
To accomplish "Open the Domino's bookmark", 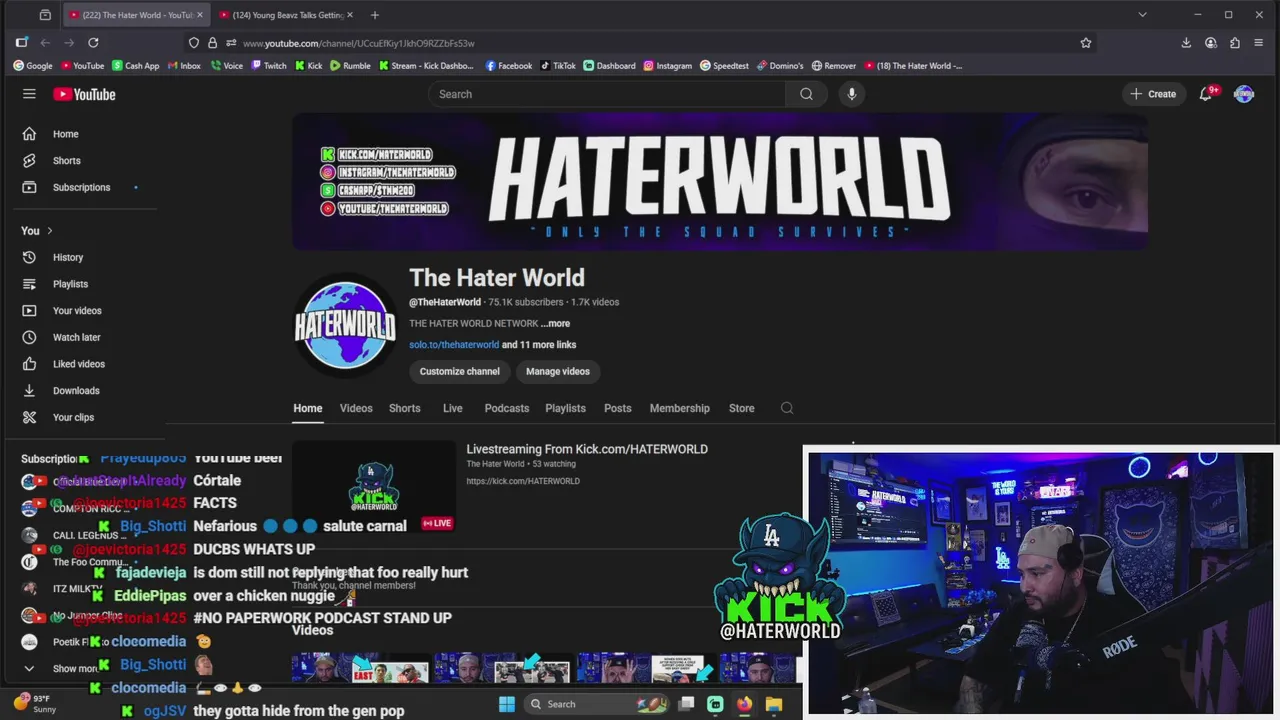I will click(x=780, y=66).
